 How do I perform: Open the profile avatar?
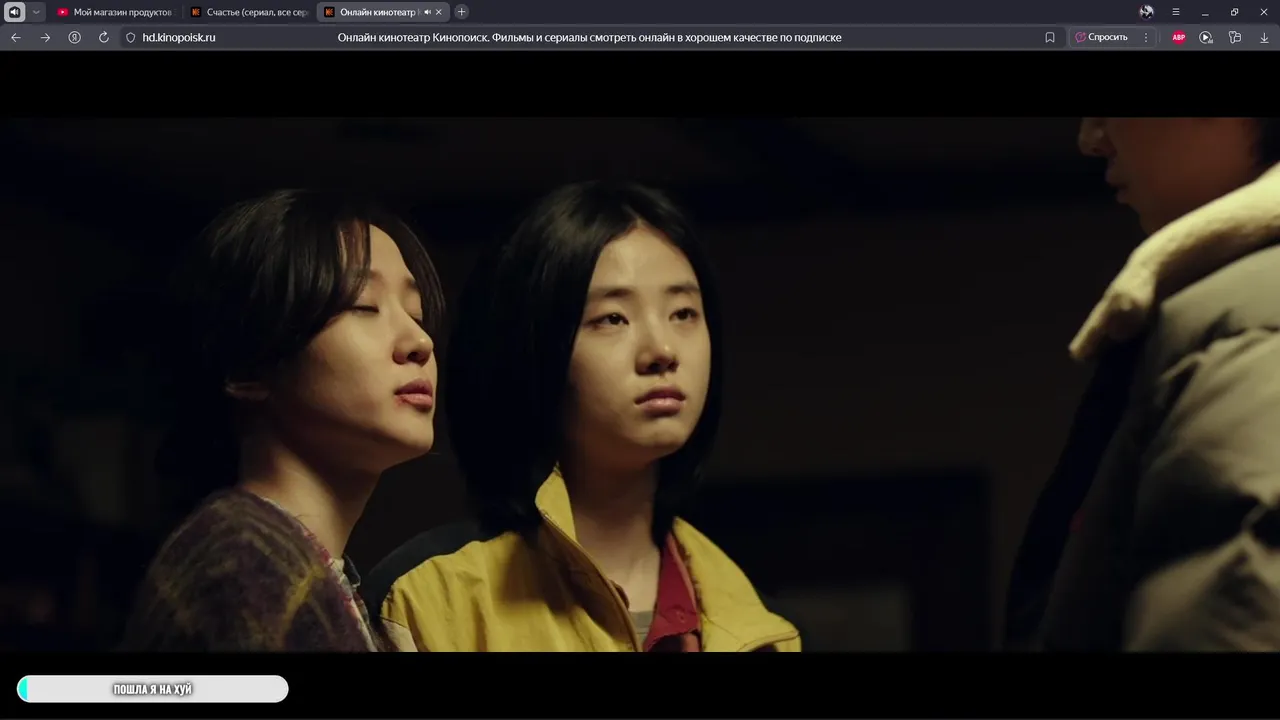click(1146, 12)
